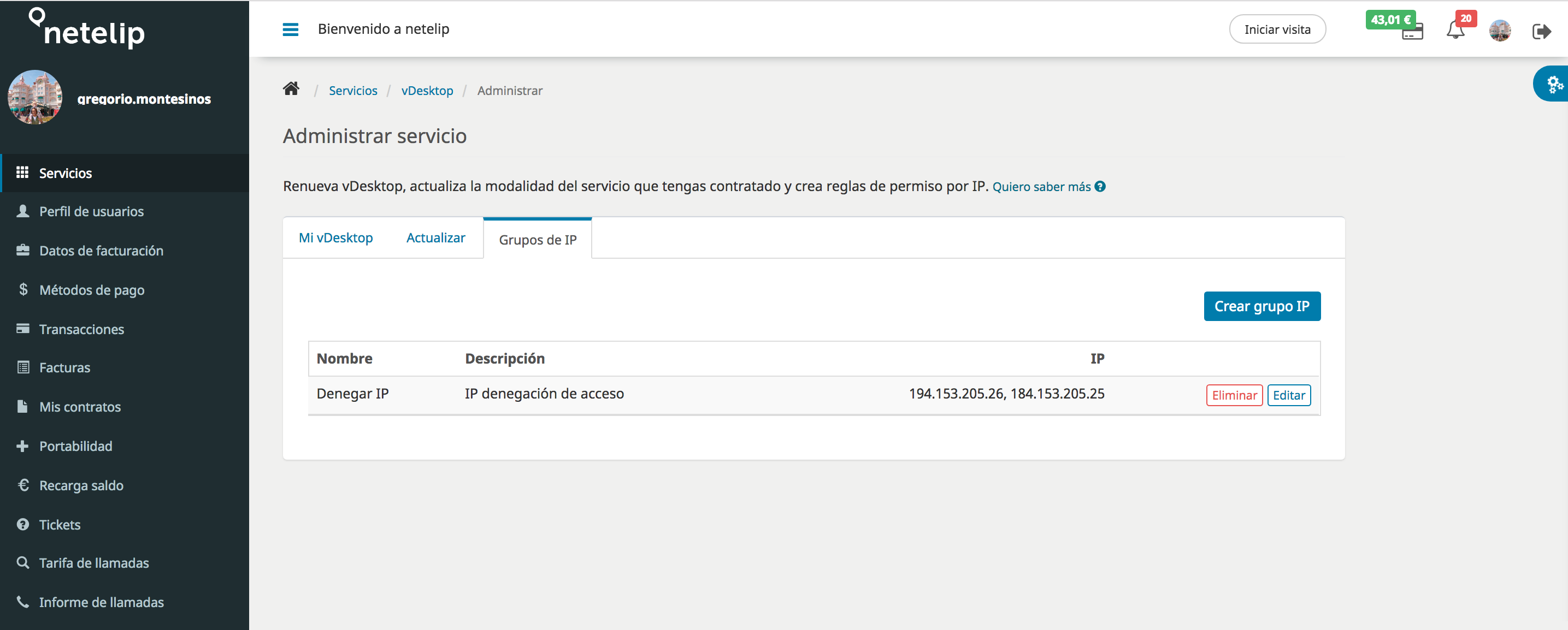Viewport: 1568px width, 630px height.
Task: Click the logout arrow icon
Action: (1541, 31)
